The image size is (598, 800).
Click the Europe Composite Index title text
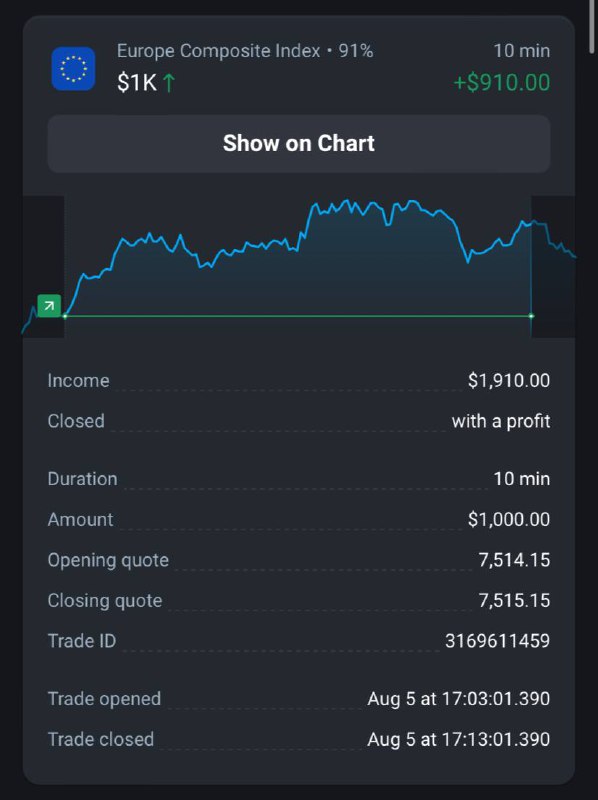click(x=218, y=51)
